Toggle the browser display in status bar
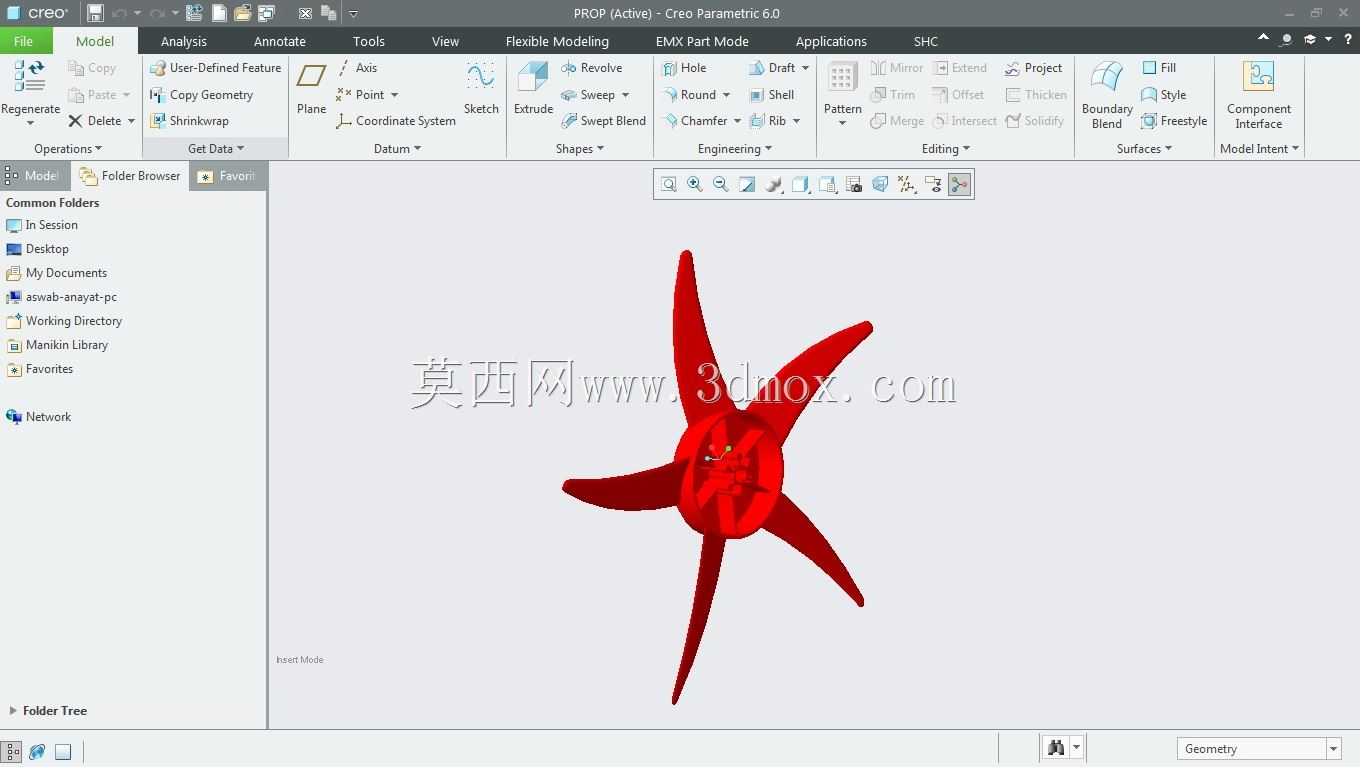Image resolution: width=1366 pixels, height=768 pixels. pyautogui.click(x=37, y=751)
